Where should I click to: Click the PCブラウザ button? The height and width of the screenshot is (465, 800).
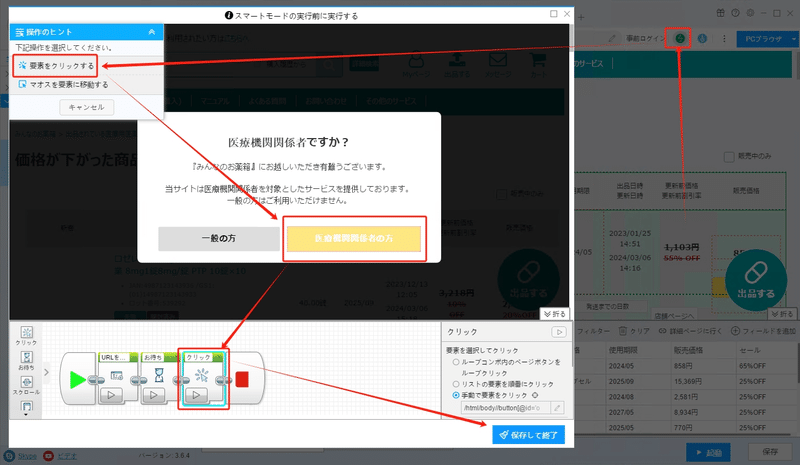pyautogui.click(x=763, y=39)
